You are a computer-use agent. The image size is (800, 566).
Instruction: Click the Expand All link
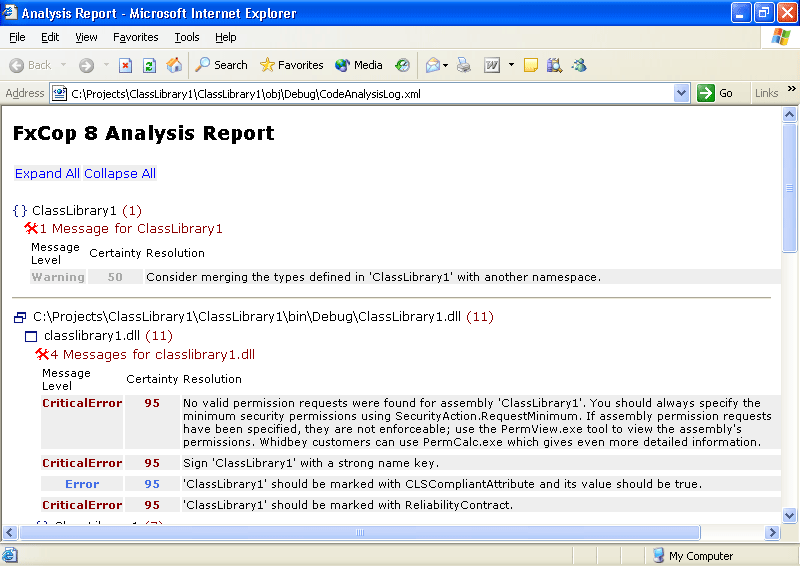point(47,173)
